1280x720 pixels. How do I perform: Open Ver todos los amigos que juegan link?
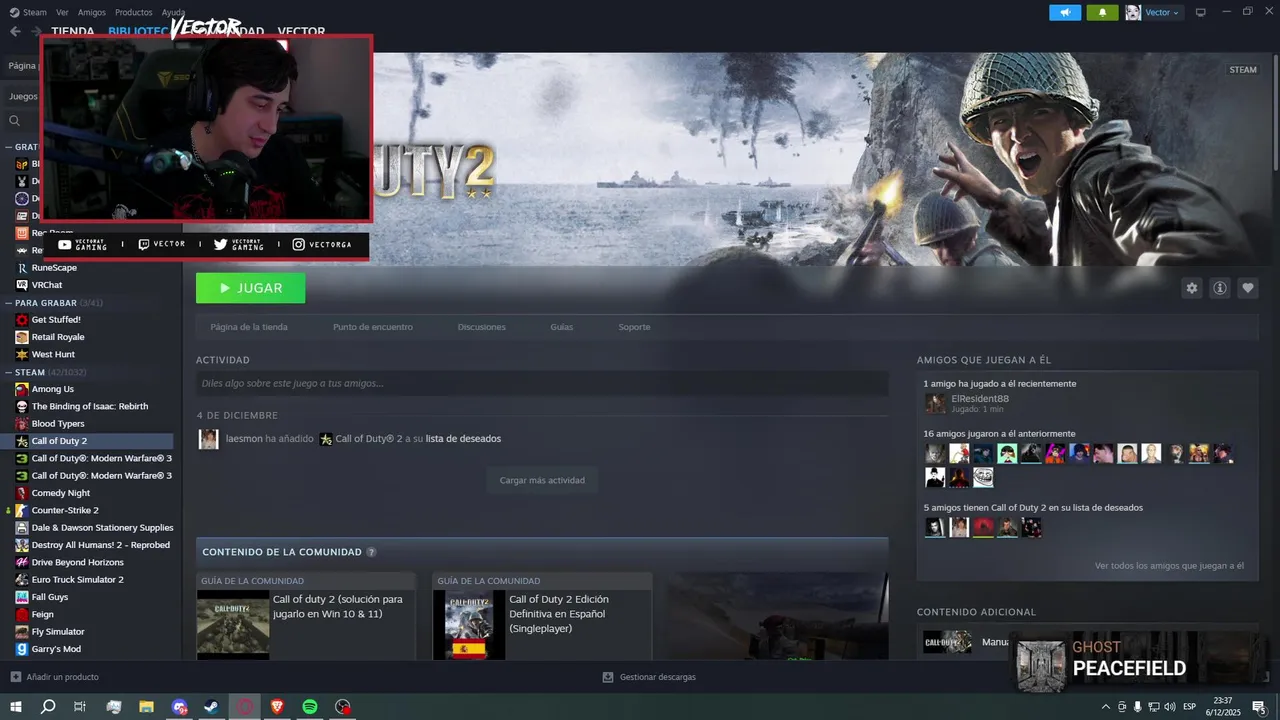coord(1169,566)
